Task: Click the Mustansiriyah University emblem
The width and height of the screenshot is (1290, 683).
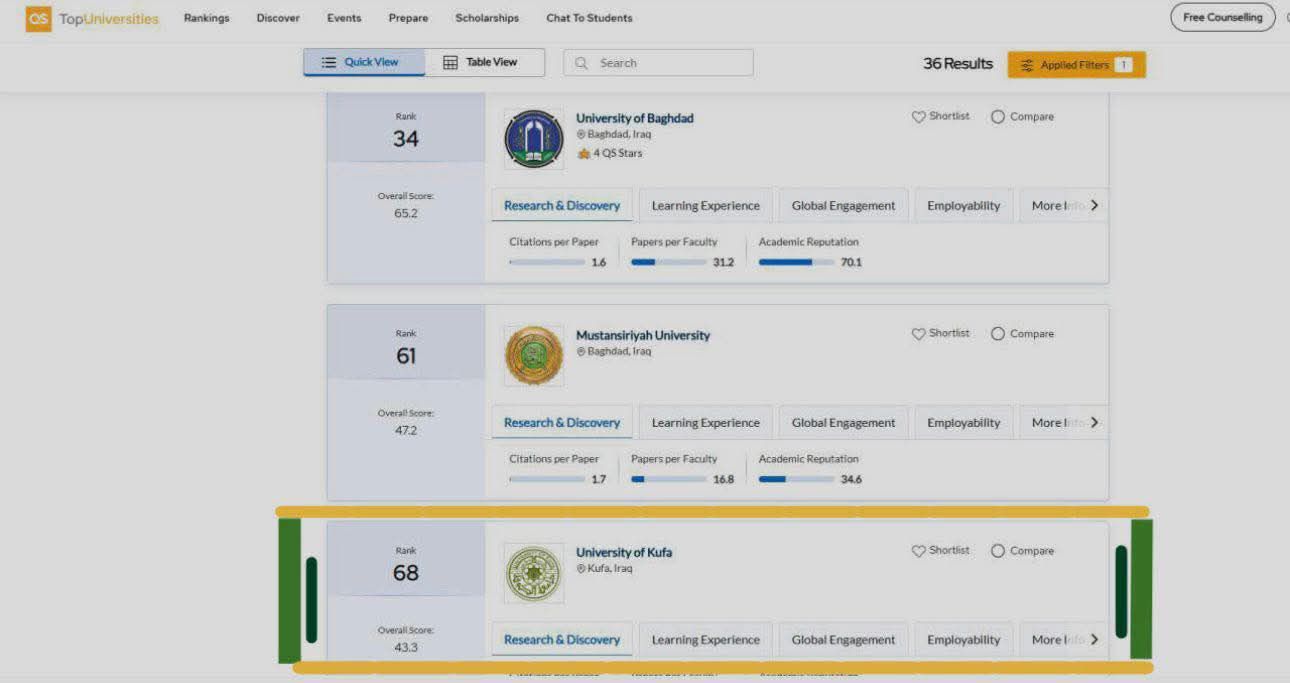Action: [534, 356]
